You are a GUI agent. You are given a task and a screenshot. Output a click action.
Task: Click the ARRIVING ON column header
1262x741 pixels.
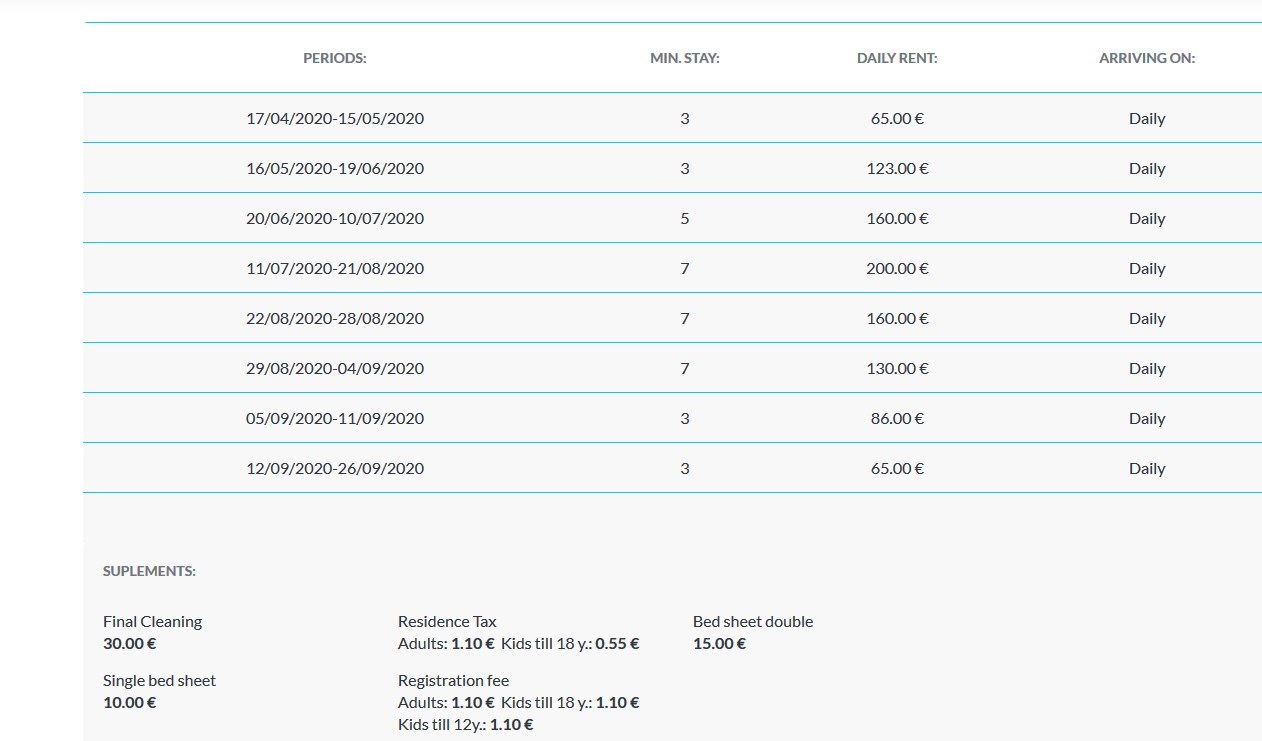[x=1147, y=58]
